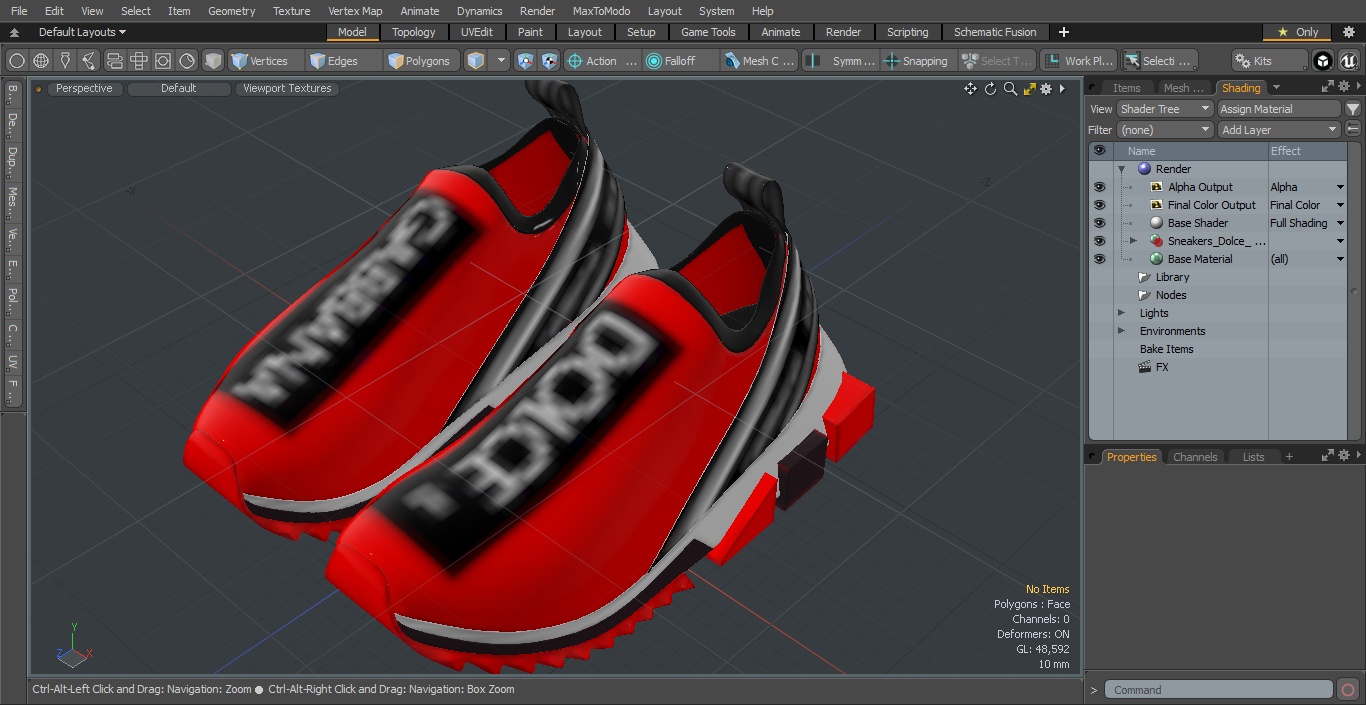Click the viewport zoom magnifier icon
This screenshot has height=705, width=1366.
[1010, 89]
